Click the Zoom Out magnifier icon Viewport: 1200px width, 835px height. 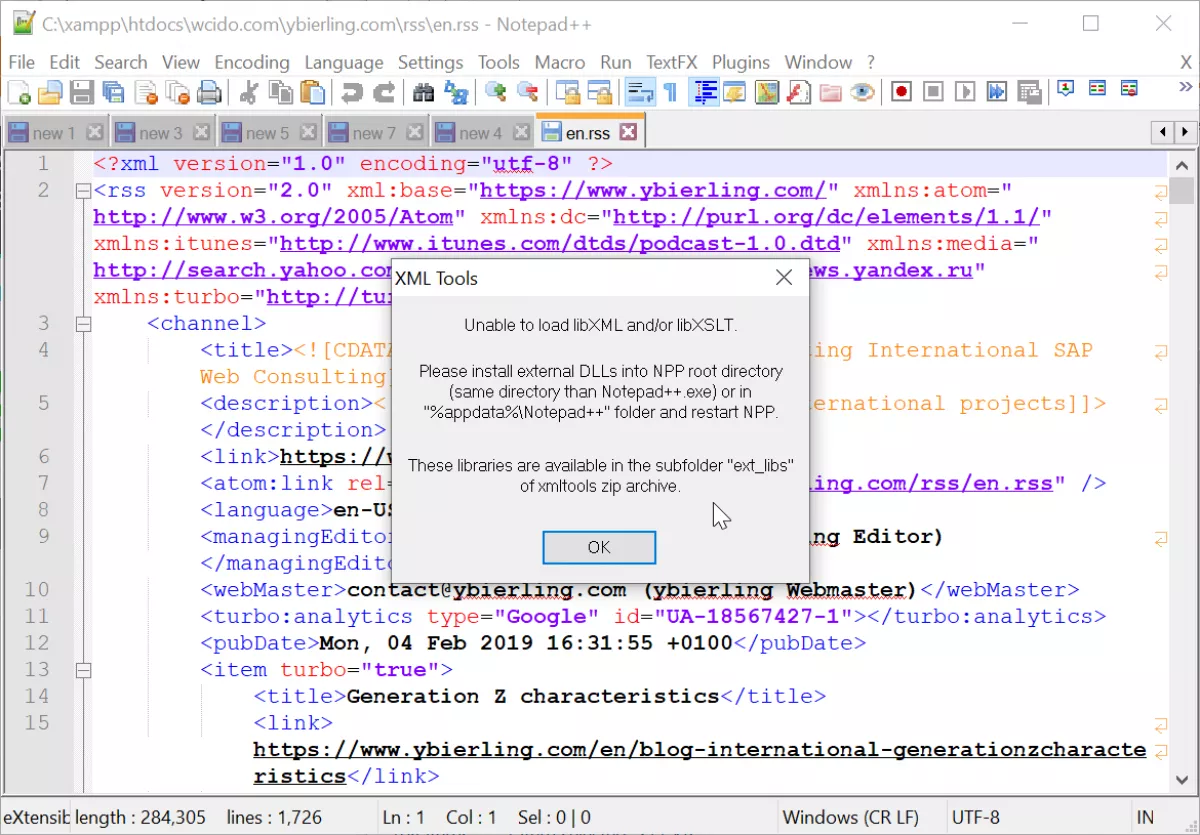click(527, 93)
